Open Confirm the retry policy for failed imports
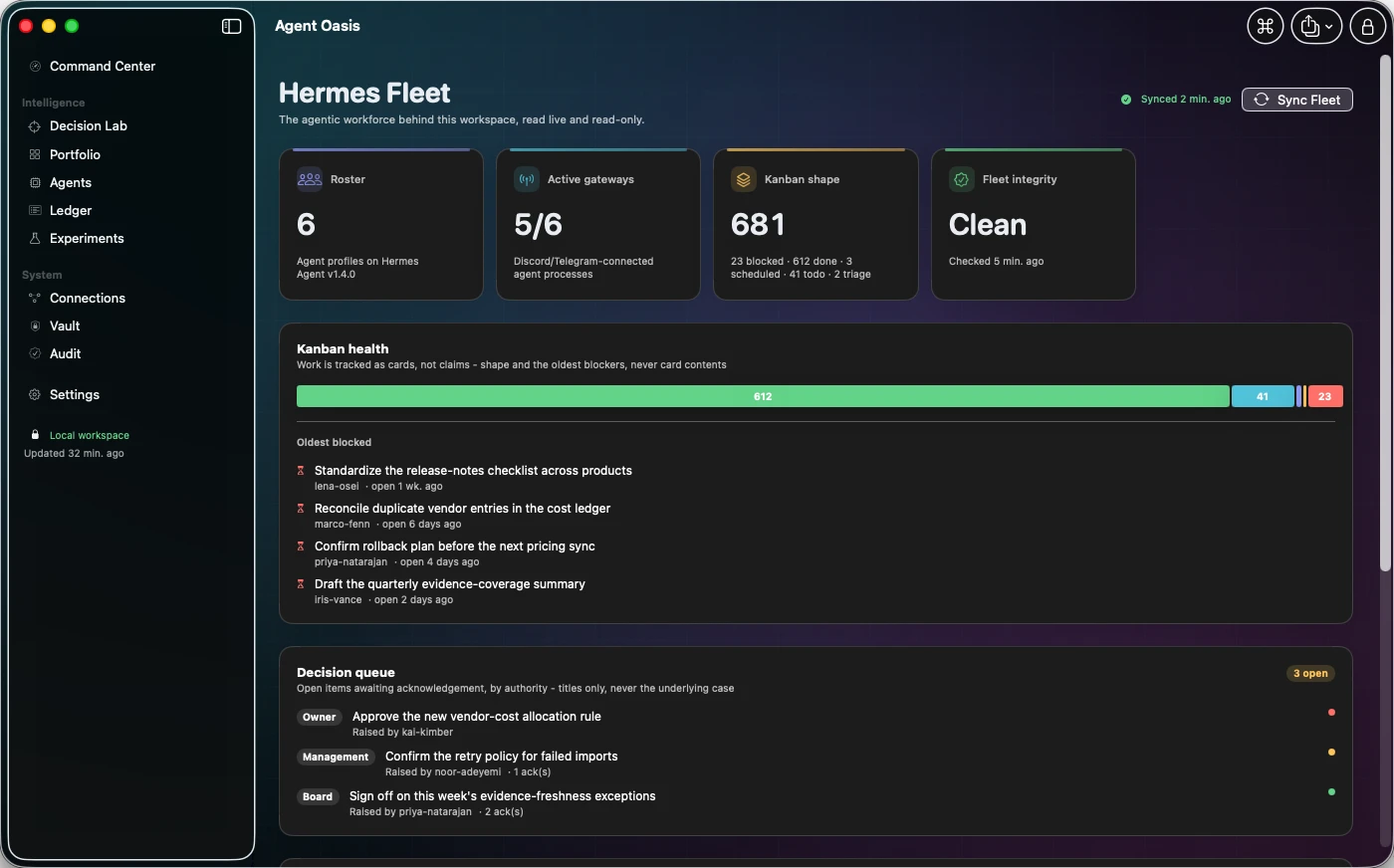Image resolution: width=1394 pixels, height=868 pixels. pos(502,757)
